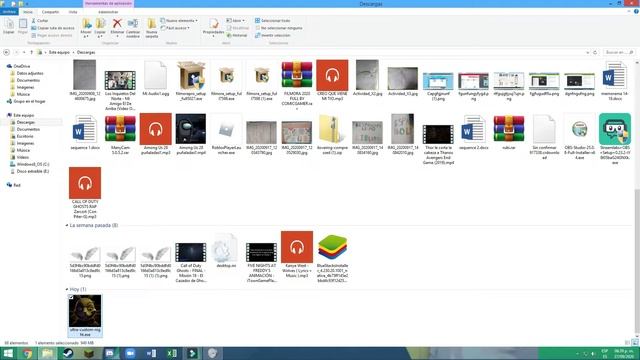Select the ManyCam rar archive
Screen dimensions: 640x360
(120, 135)
